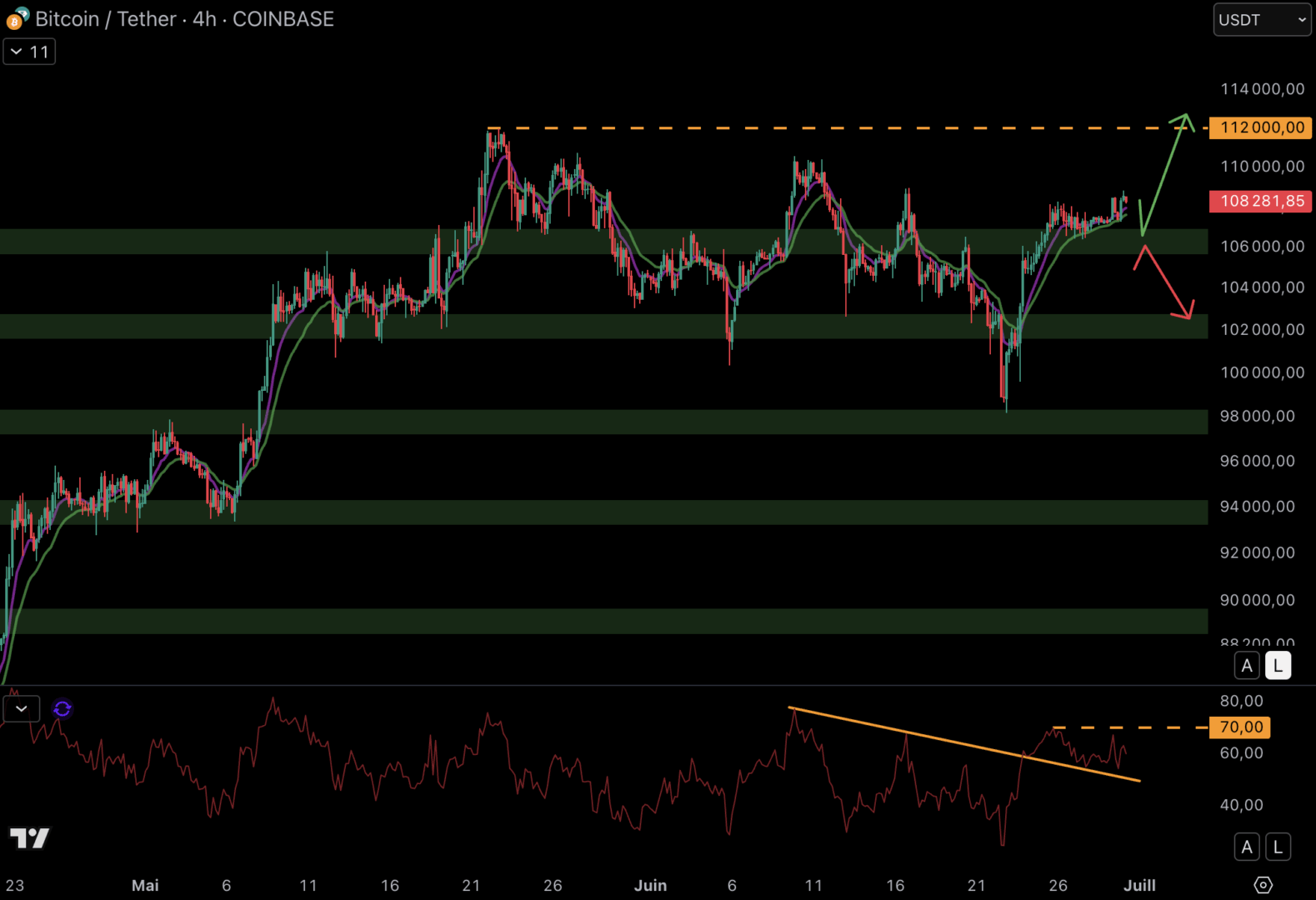Click the orange 112 000,00 price label
This screenshot has height=900, width=1316.
pyautogui.click(x=1261, y=127)
